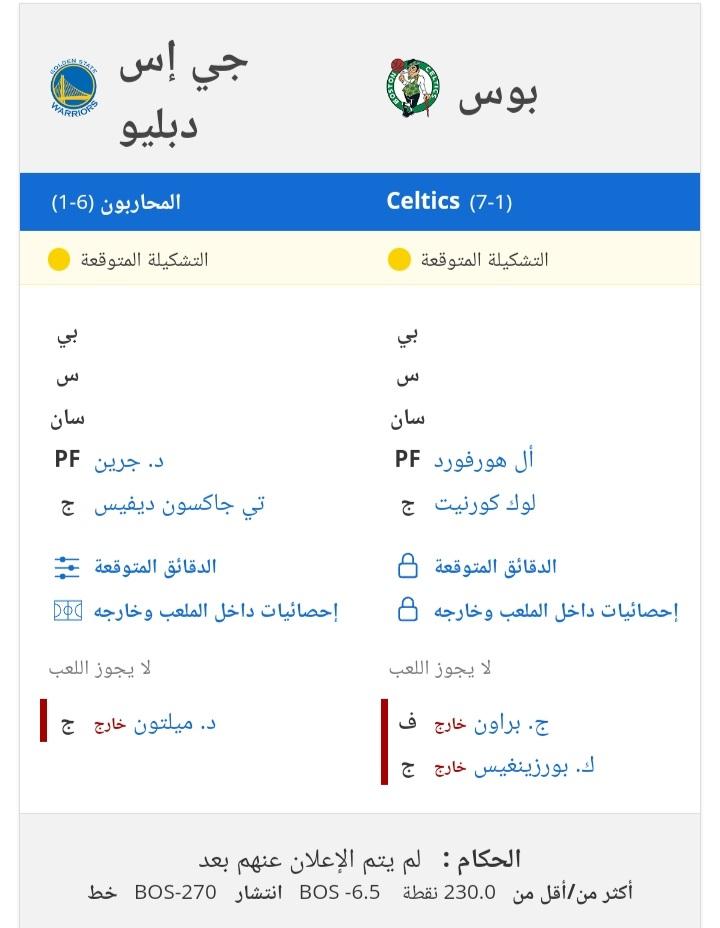
Task: Open player link أل هورفورد
Action: tap(484, 460)
